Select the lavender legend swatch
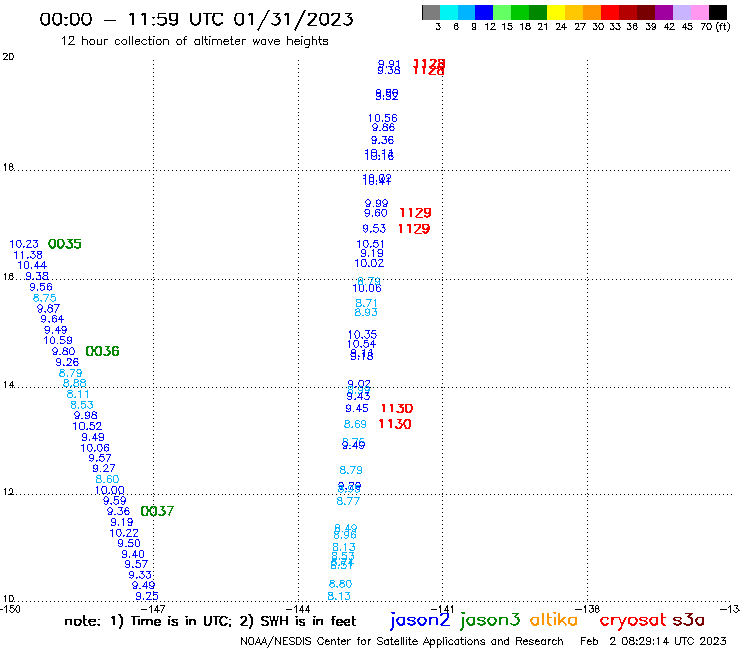The width and height of the screenshot is (740, 650). coord(681,12)
